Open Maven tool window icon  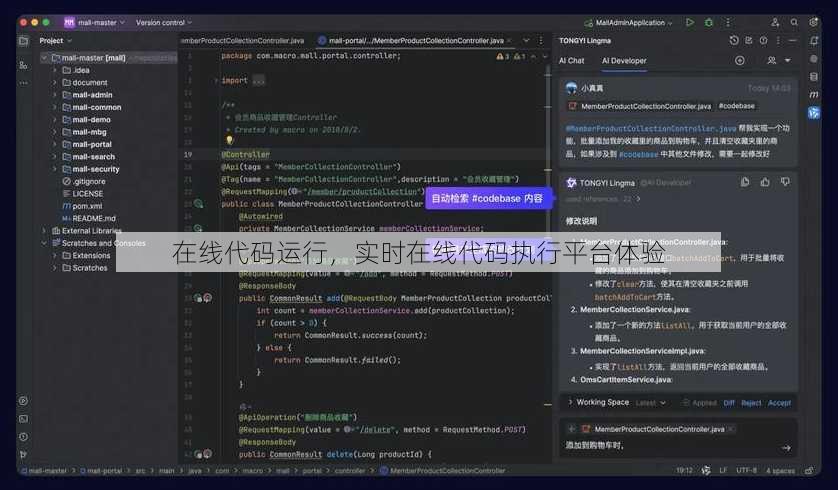[x=813, y=94]
